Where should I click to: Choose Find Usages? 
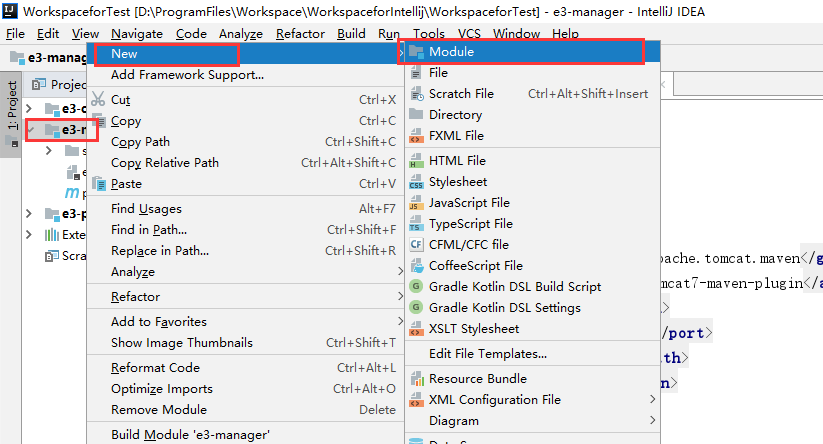point(245,209)
